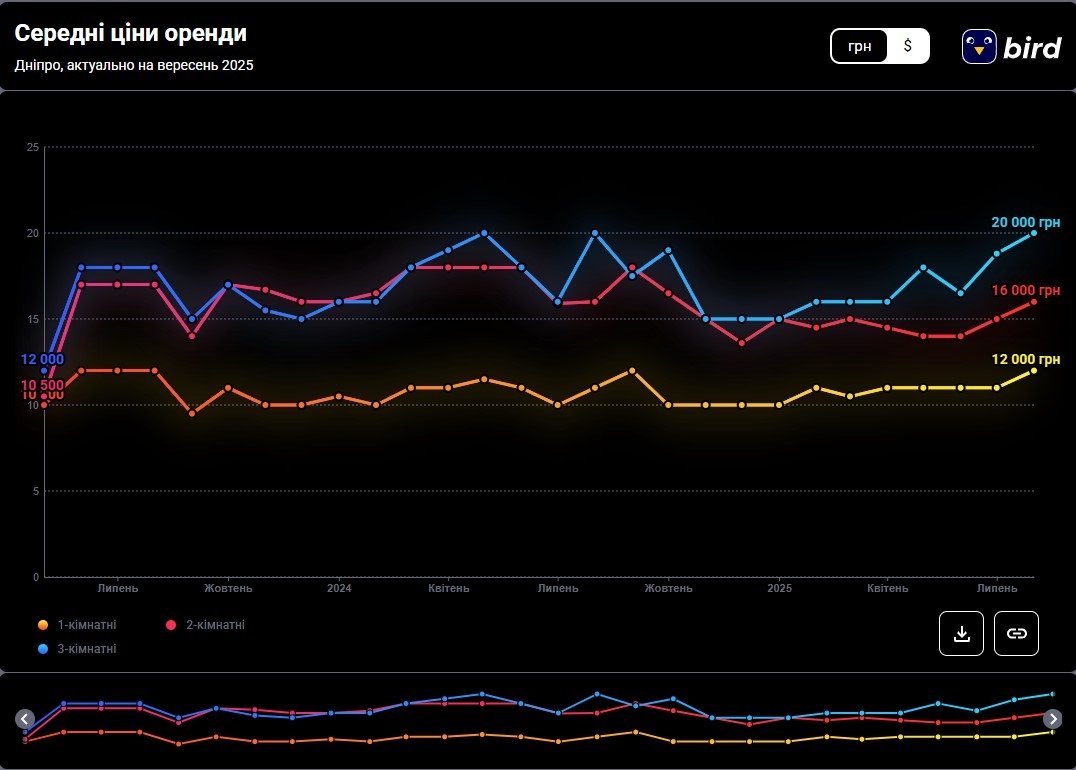Click the orange 1-кімнатні legend dot
Image resolution: width=1076 pixels, height=770 pixels.
tap(43, 625)
